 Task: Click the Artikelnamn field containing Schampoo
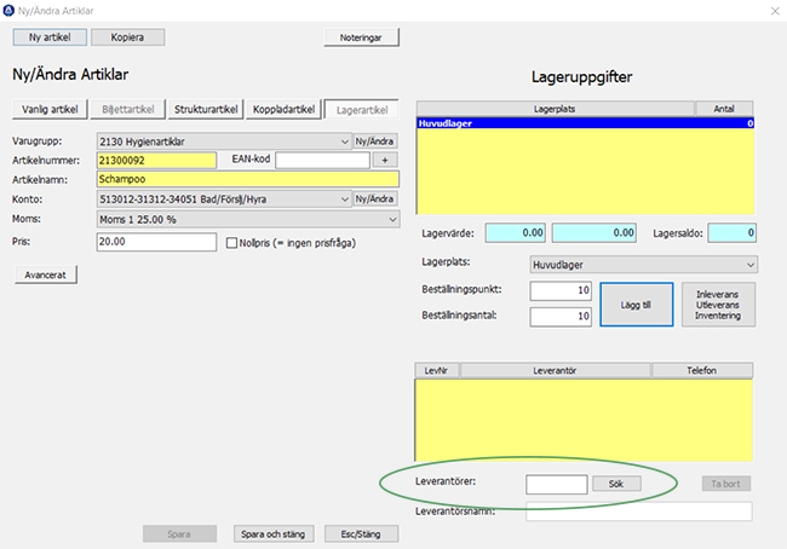point(248,179)
